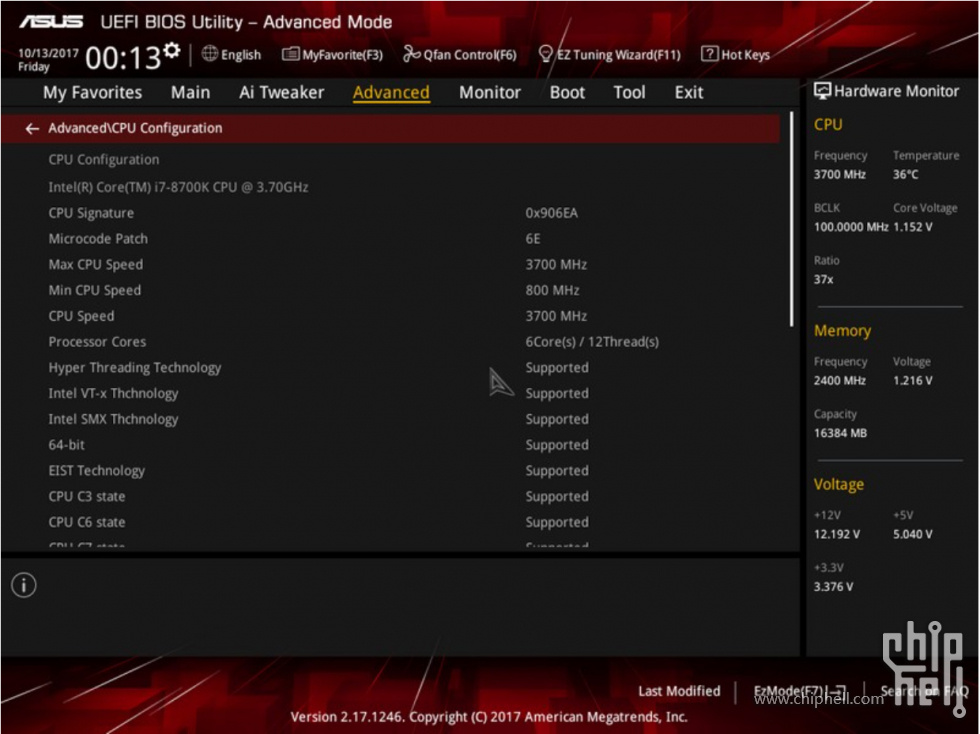This screenshot has height=734, width=980.
Task: Switch to EzMode(F7)
Action: [799, 691]
